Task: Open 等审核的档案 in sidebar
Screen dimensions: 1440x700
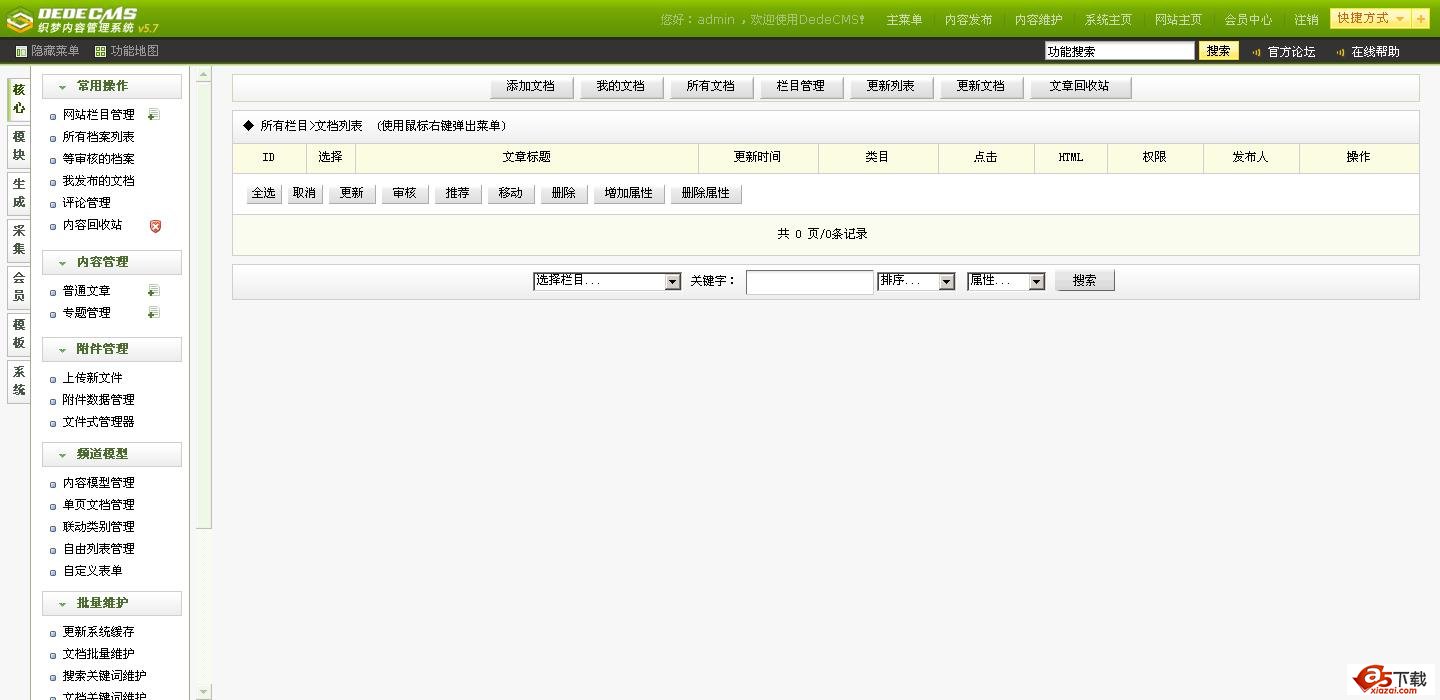Action: click(98, 160)
